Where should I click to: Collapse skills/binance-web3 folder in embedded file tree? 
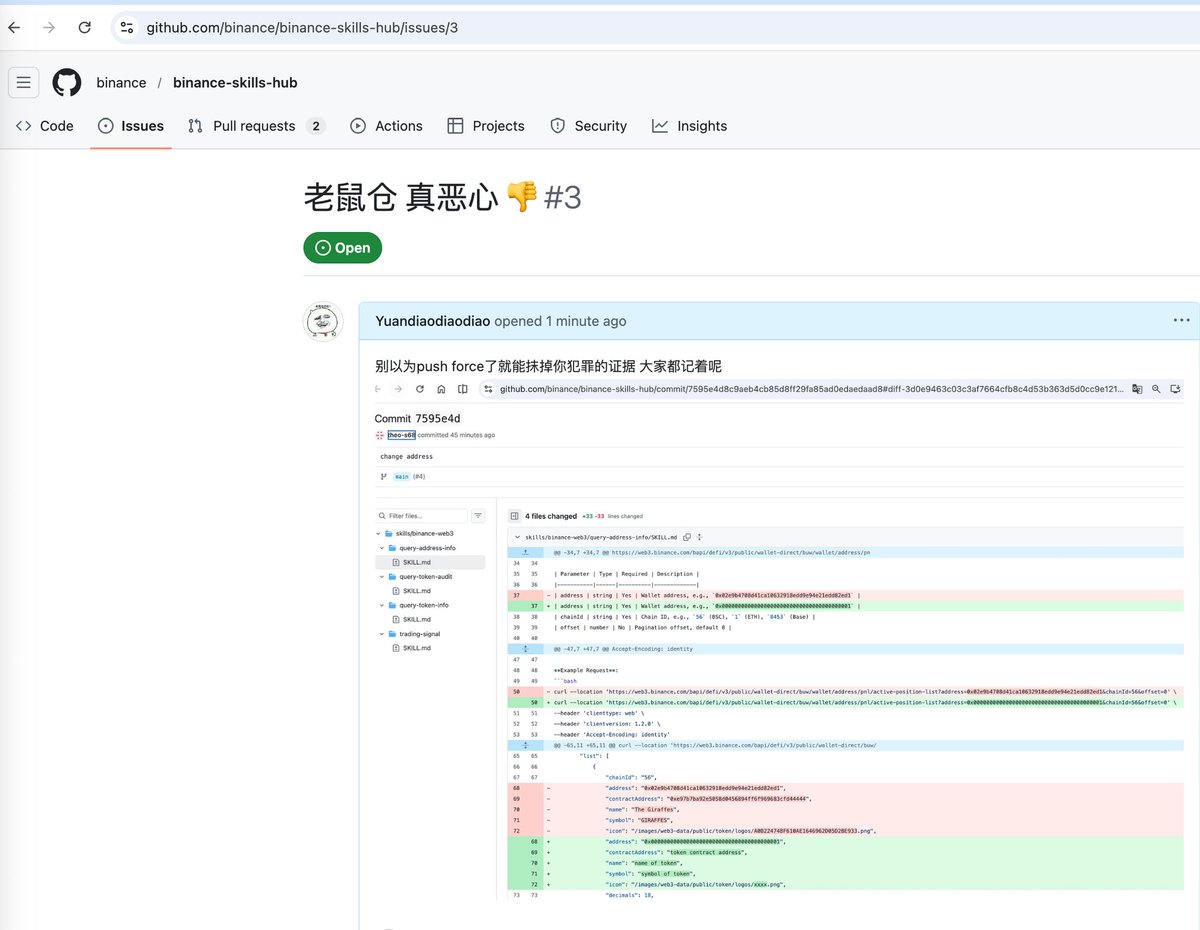pos(378,534)
